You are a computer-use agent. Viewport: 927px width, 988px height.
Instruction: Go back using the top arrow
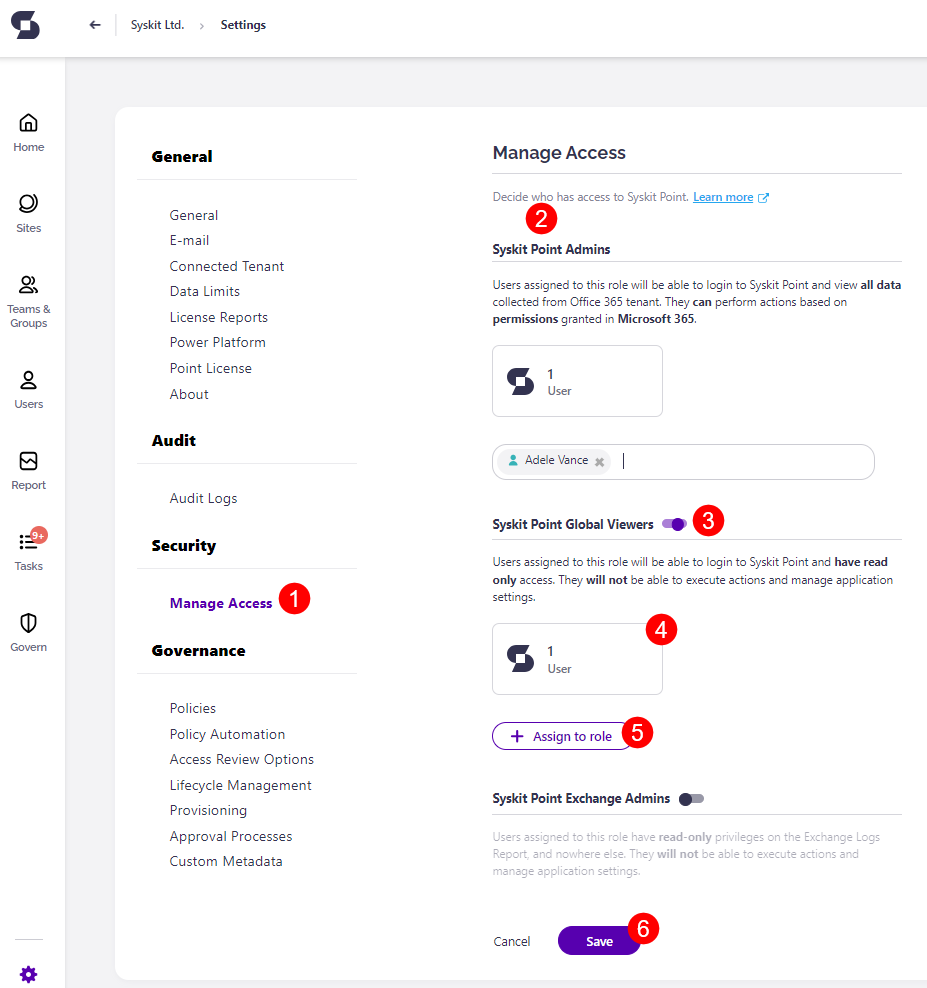pyautogui.click(x=94, y=24)
